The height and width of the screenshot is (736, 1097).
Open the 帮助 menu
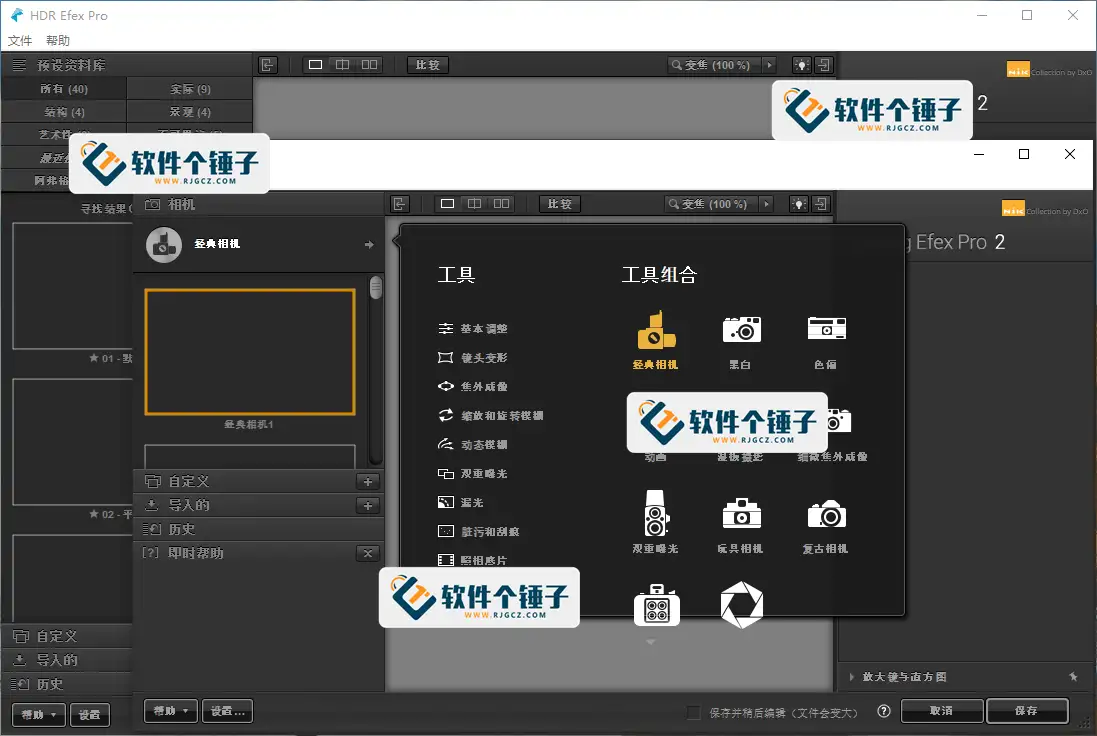pyautogui.click(x=55, y=40)
